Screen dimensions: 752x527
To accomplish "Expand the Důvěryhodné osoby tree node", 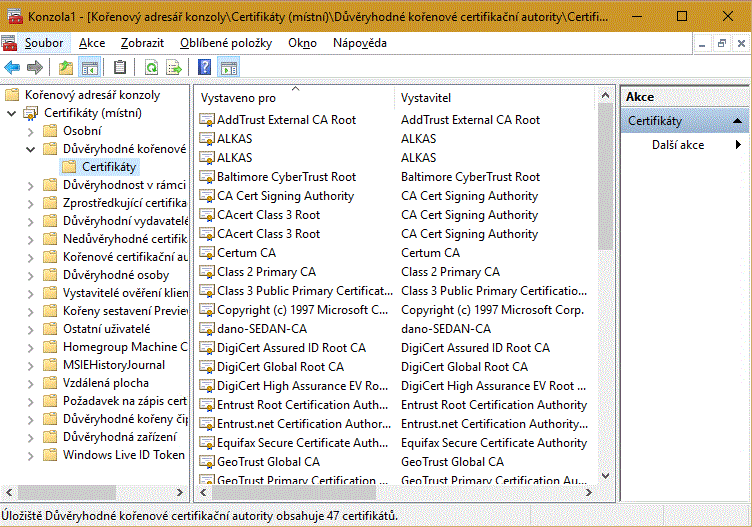I will tap(31, 274).
